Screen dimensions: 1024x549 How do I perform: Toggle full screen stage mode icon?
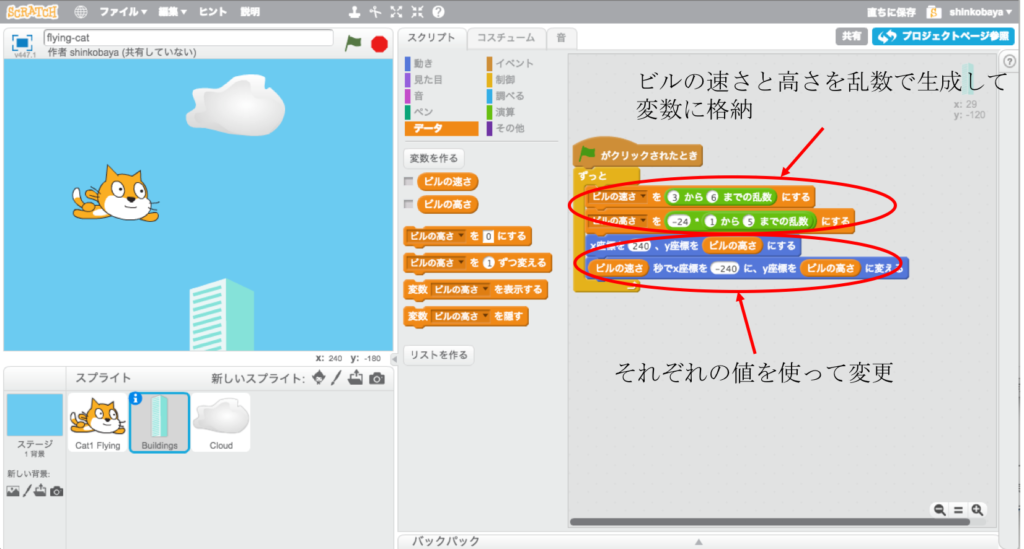(22, 43)
